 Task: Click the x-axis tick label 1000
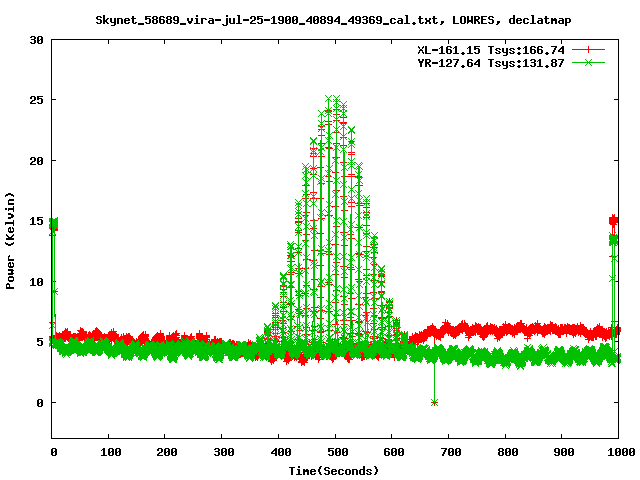(622, 452)
